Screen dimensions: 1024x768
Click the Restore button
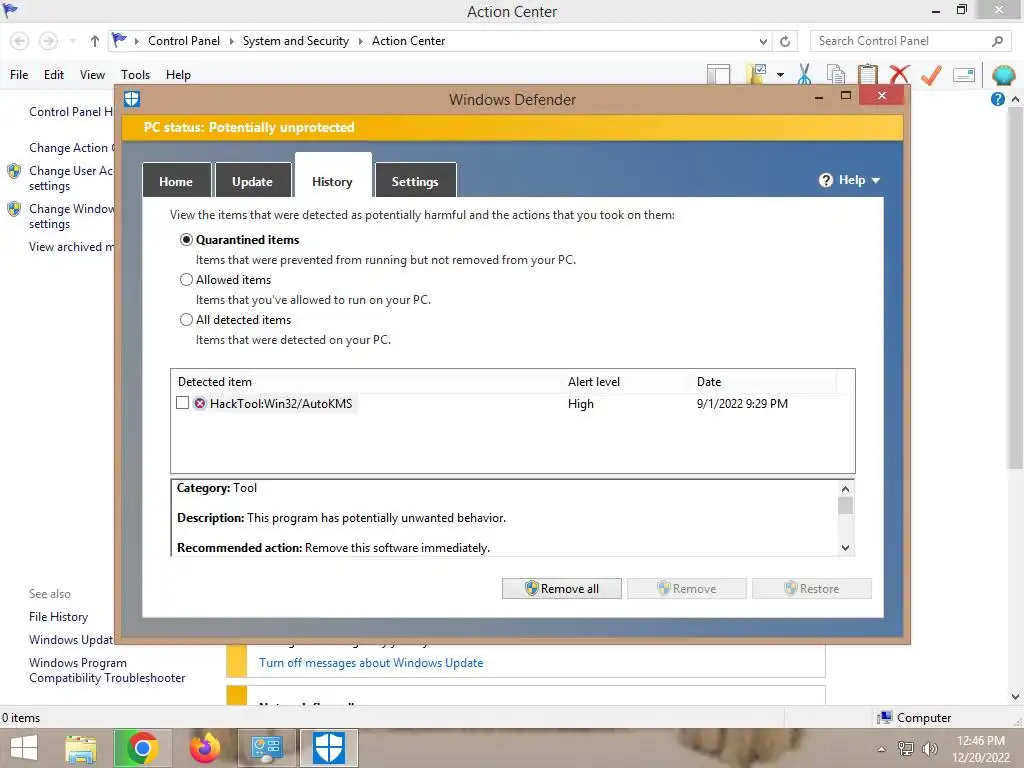point(812,588)
